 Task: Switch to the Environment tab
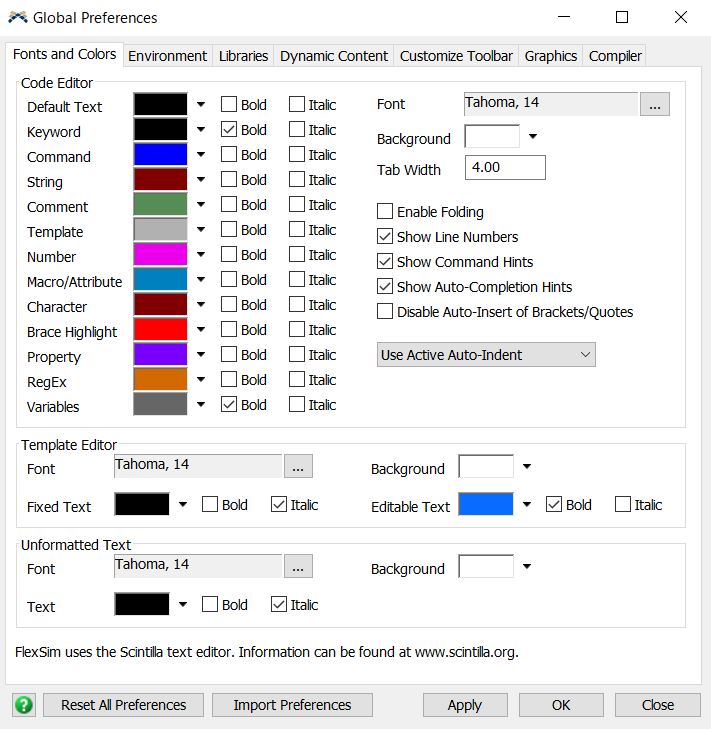167,56
